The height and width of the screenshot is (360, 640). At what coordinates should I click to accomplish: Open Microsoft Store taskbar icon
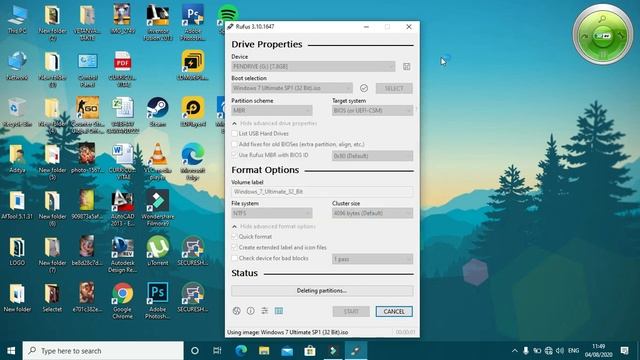[310, 351]
